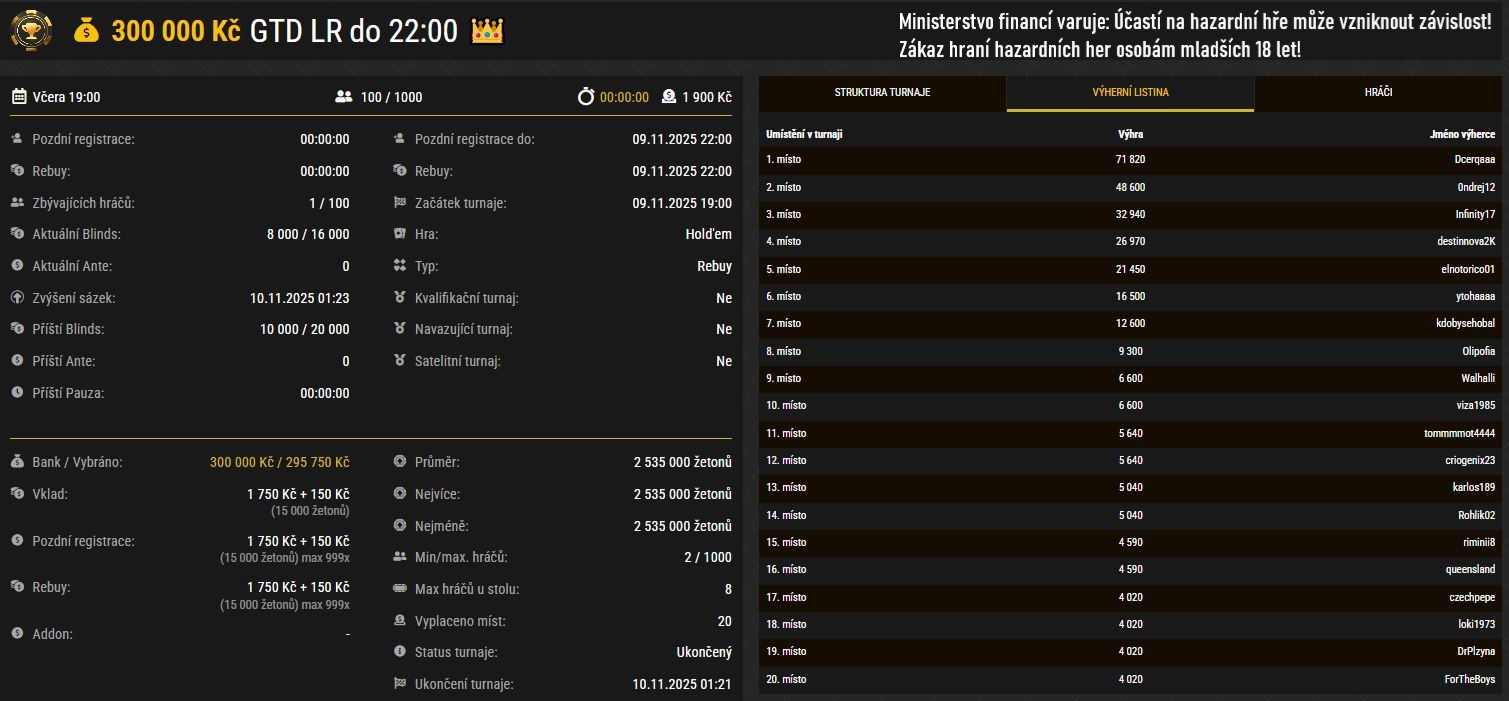1509x701 pixels.
Task: Switch to the Výherní listina tab
Action: pos(1130,93)
